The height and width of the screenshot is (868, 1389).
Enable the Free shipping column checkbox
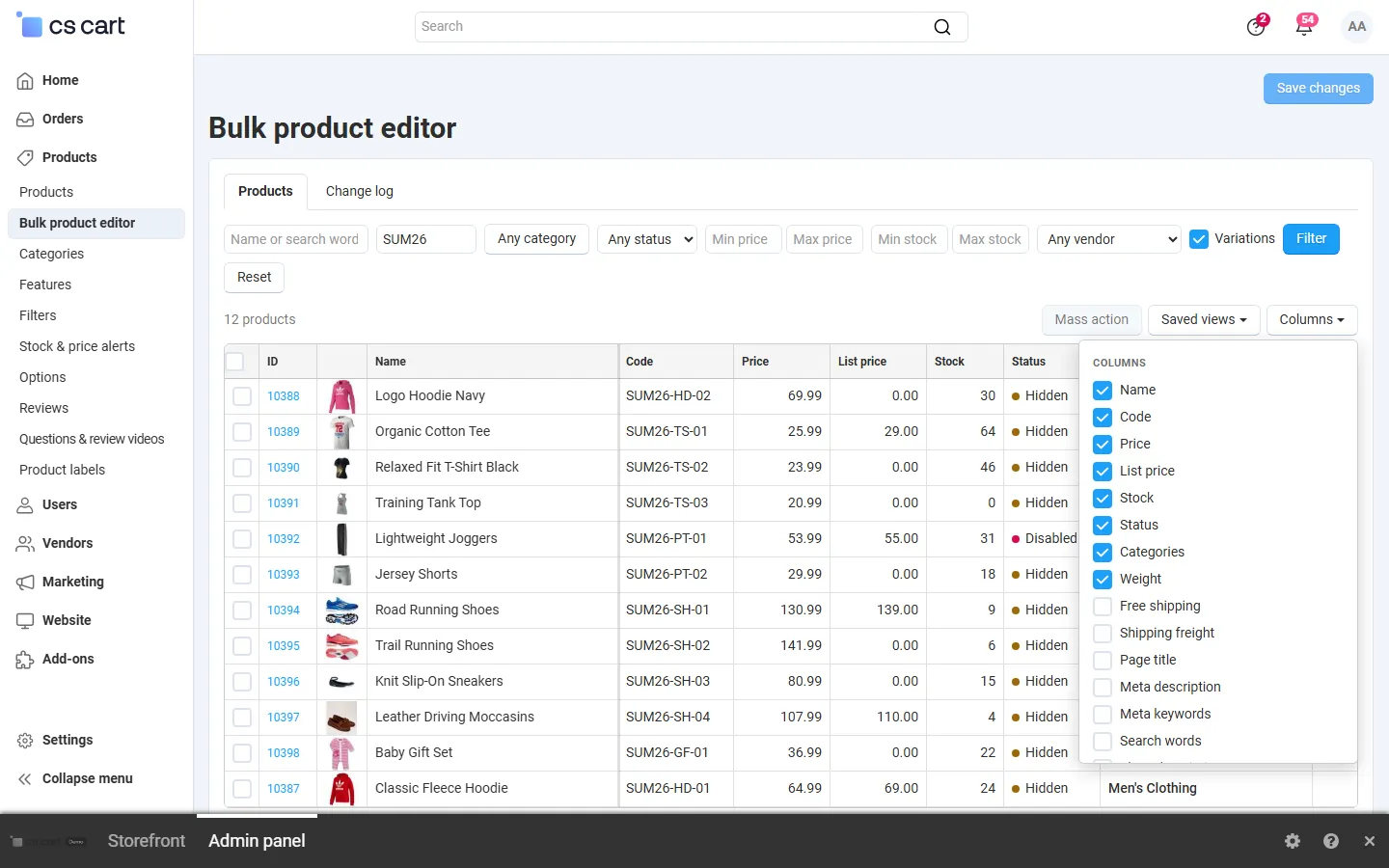coord(1103,607)
